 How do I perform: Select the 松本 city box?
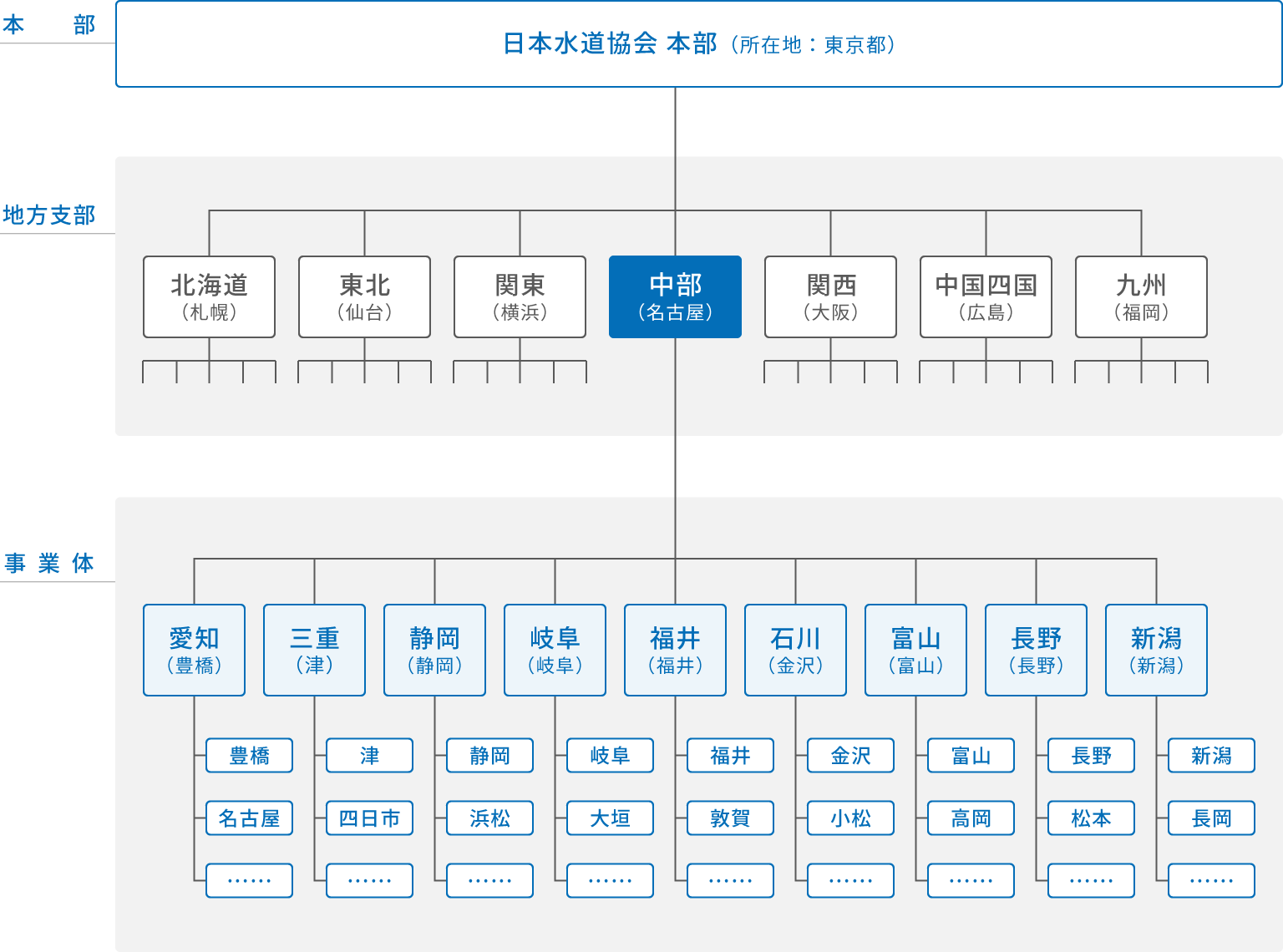[1091, 818]
